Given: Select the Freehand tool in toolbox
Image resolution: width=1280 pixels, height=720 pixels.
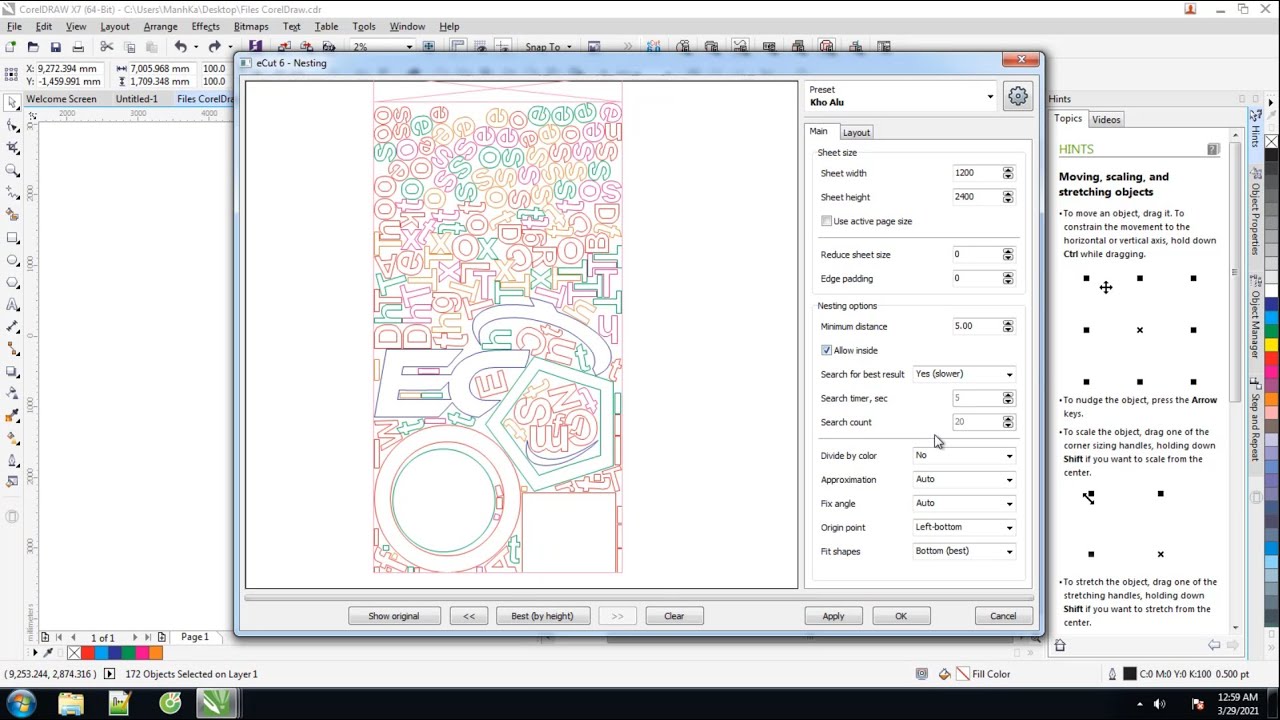Looking at the screenshot, I should (x=12, y=193).
